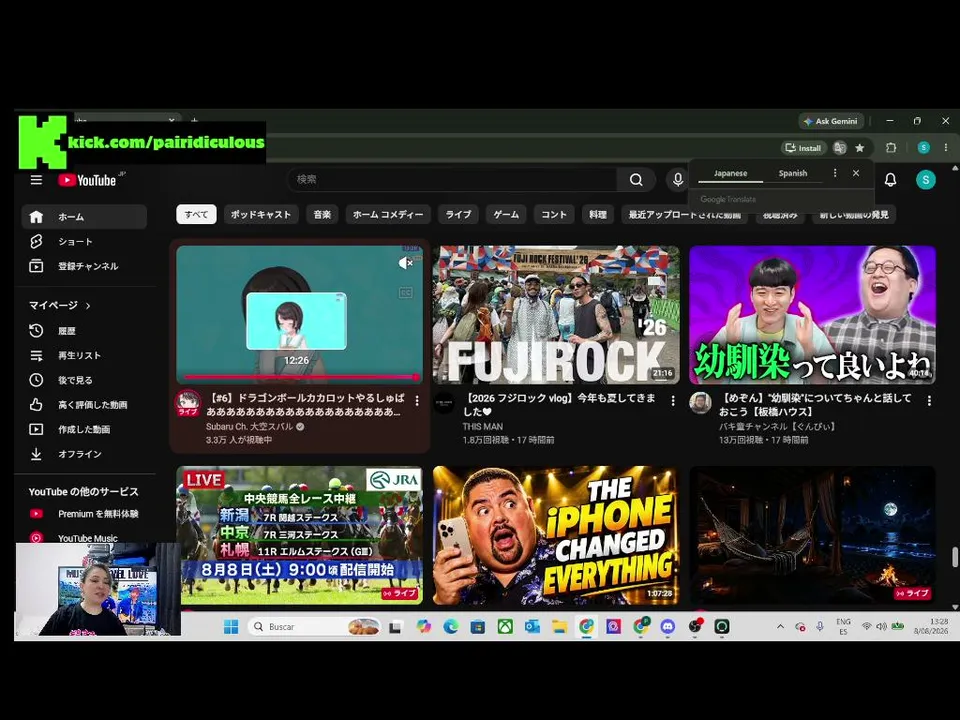Open Discord from taskbar
The height and width of the screenshot is (720, 960).
pos(667,626)
